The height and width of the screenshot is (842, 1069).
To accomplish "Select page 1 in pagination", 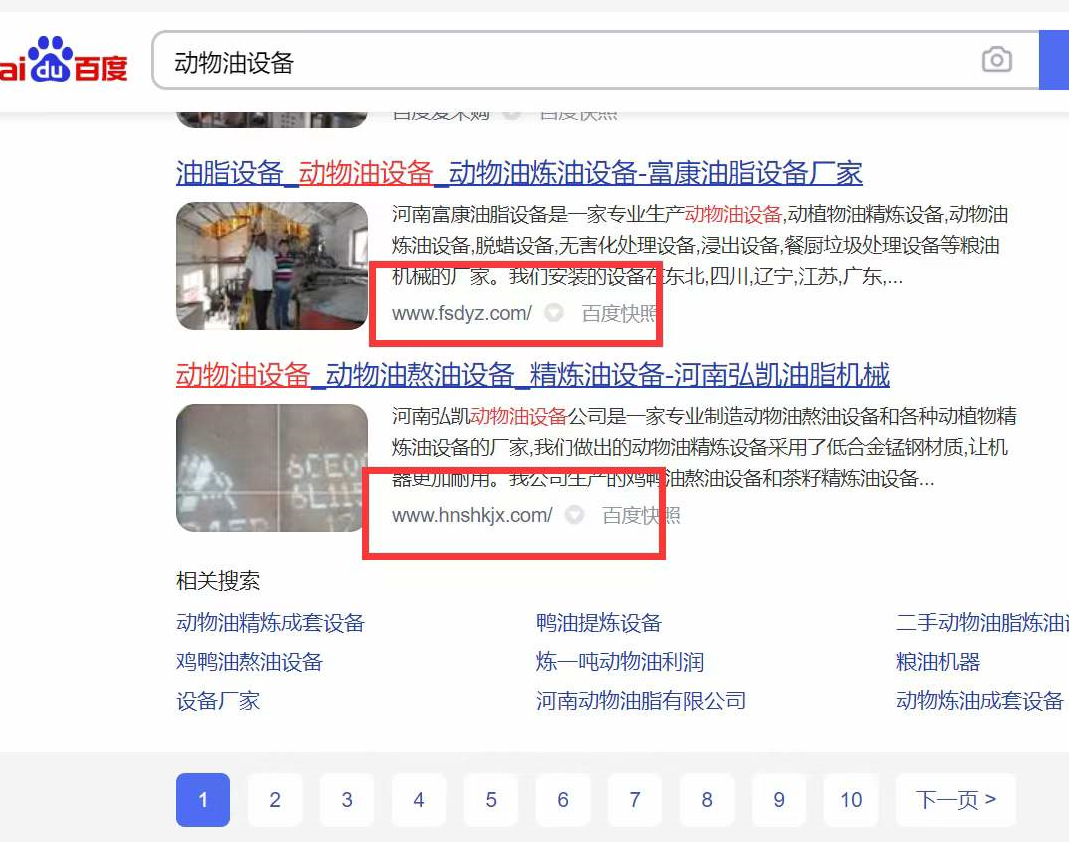I will click(203, 800).
